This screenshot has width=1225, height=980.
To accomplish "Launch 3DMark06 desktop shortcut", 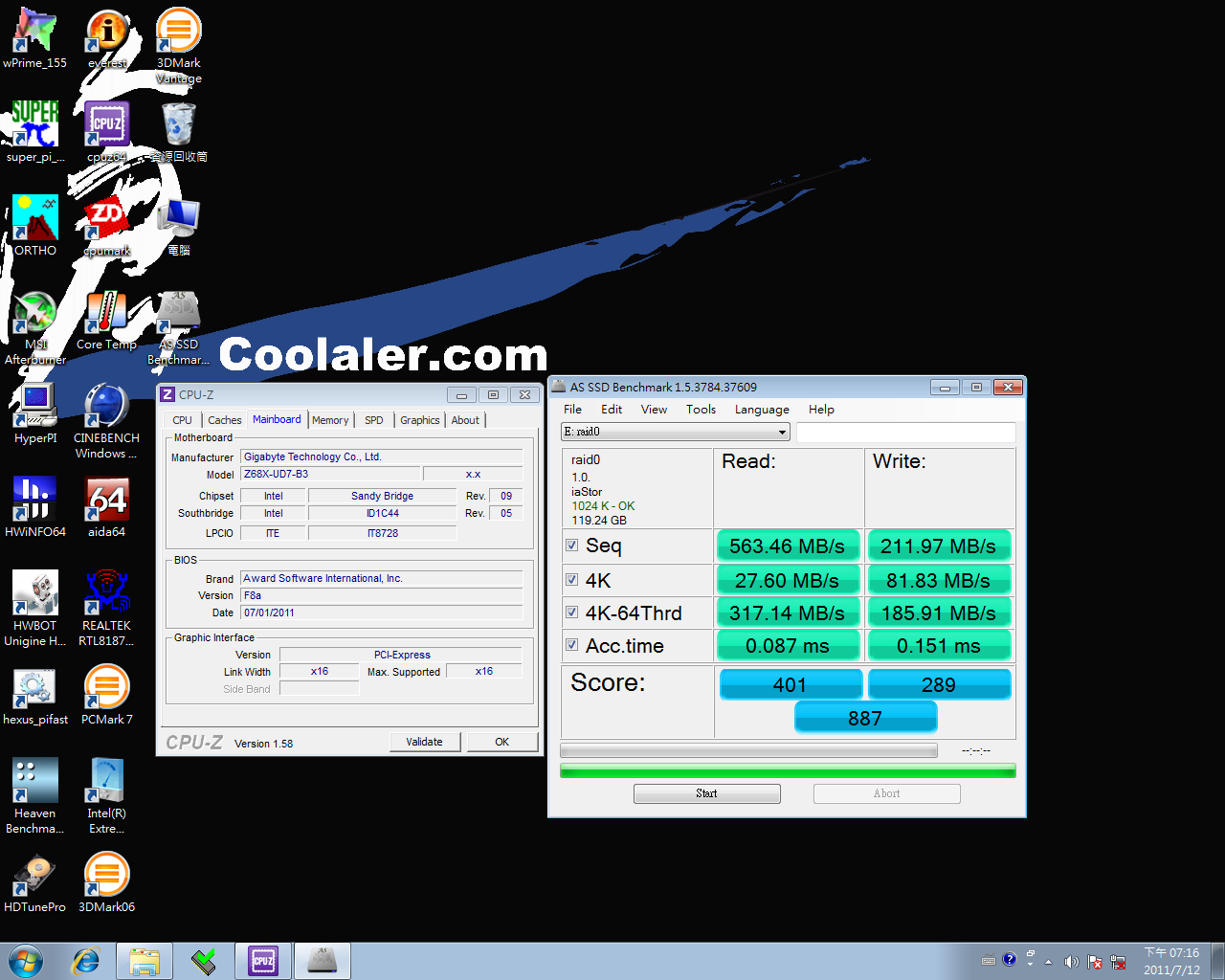I will [x=107, y=882].
